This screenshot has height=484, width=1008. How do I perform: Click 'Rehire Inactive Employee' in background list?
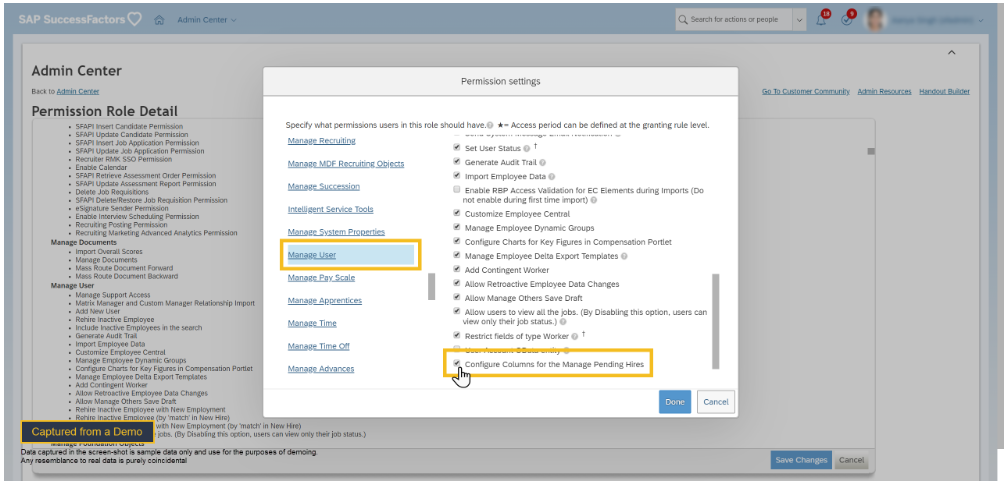[114, 319]
